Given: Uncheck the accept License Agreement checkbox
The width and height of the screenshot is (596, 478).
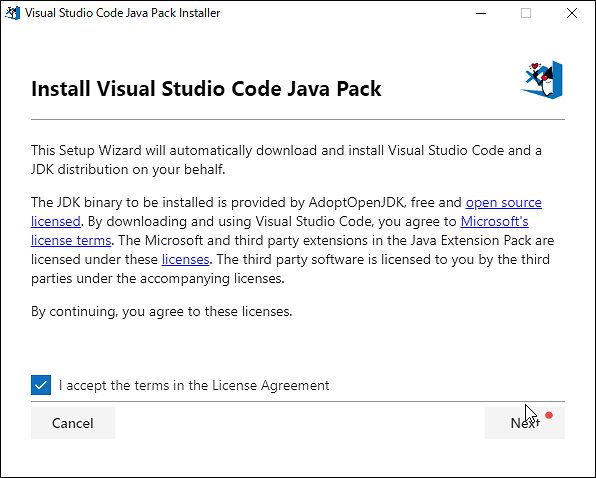Looking at the screenshot, I should tap(41, 385).
